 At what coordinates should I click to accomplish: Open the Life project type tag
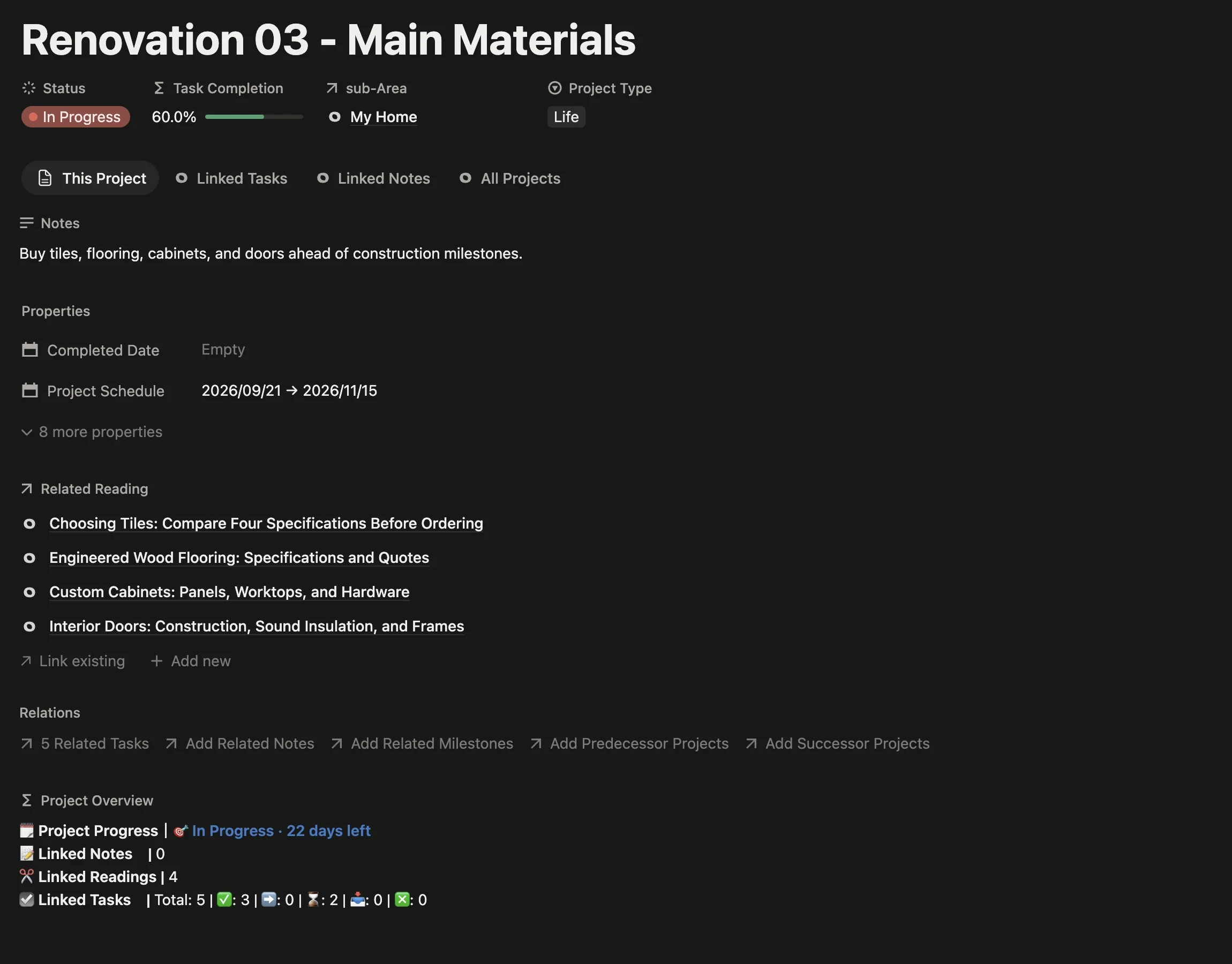click(566, 117)
